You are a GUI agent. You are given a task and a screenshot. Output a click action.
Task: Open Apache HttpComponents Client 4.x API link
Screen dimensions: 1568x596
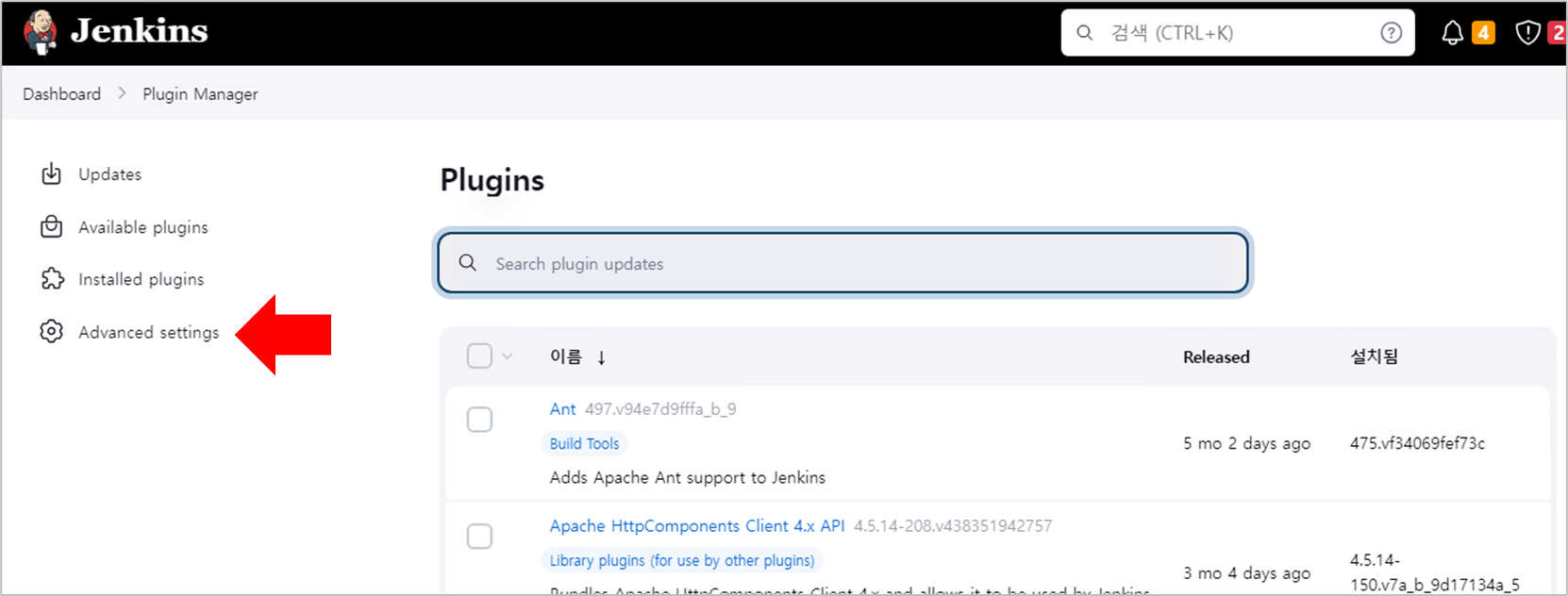click(x=697, y=526)
